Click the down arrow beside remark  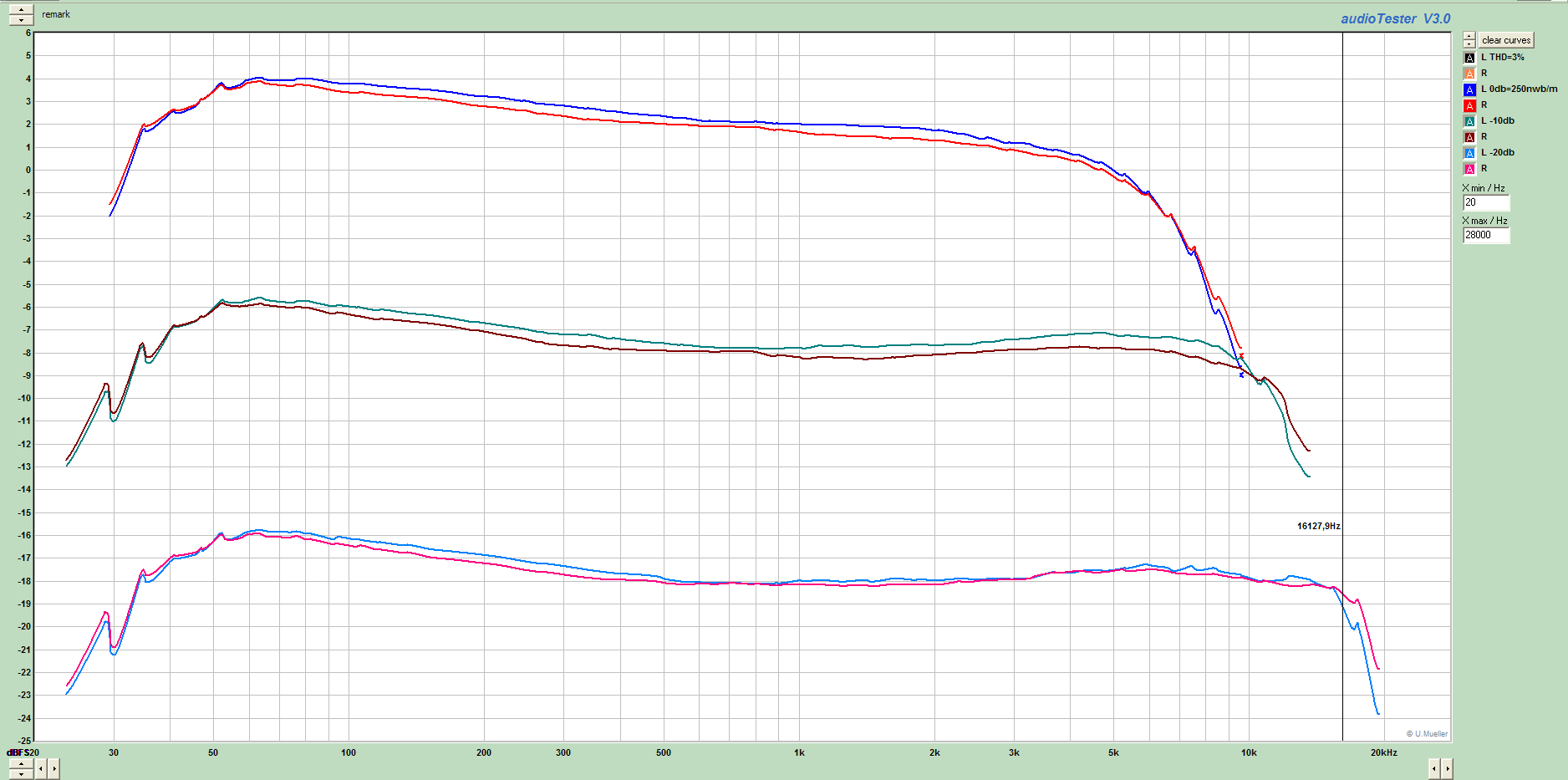tap(21, 20)
